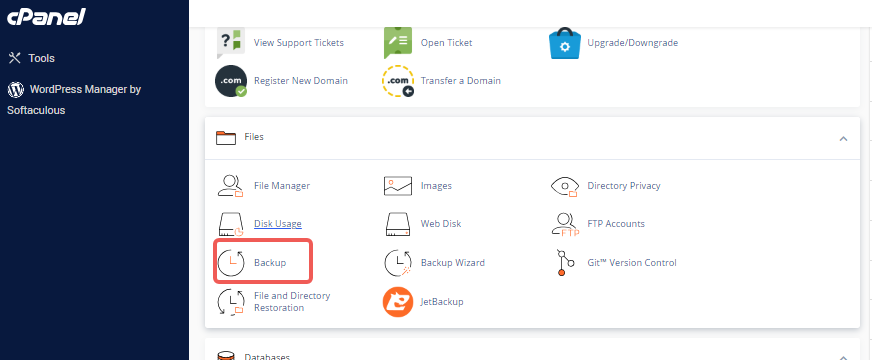Open File and Directory Restoration link
This screenshot has height=360, width=872.
point(292,302)
